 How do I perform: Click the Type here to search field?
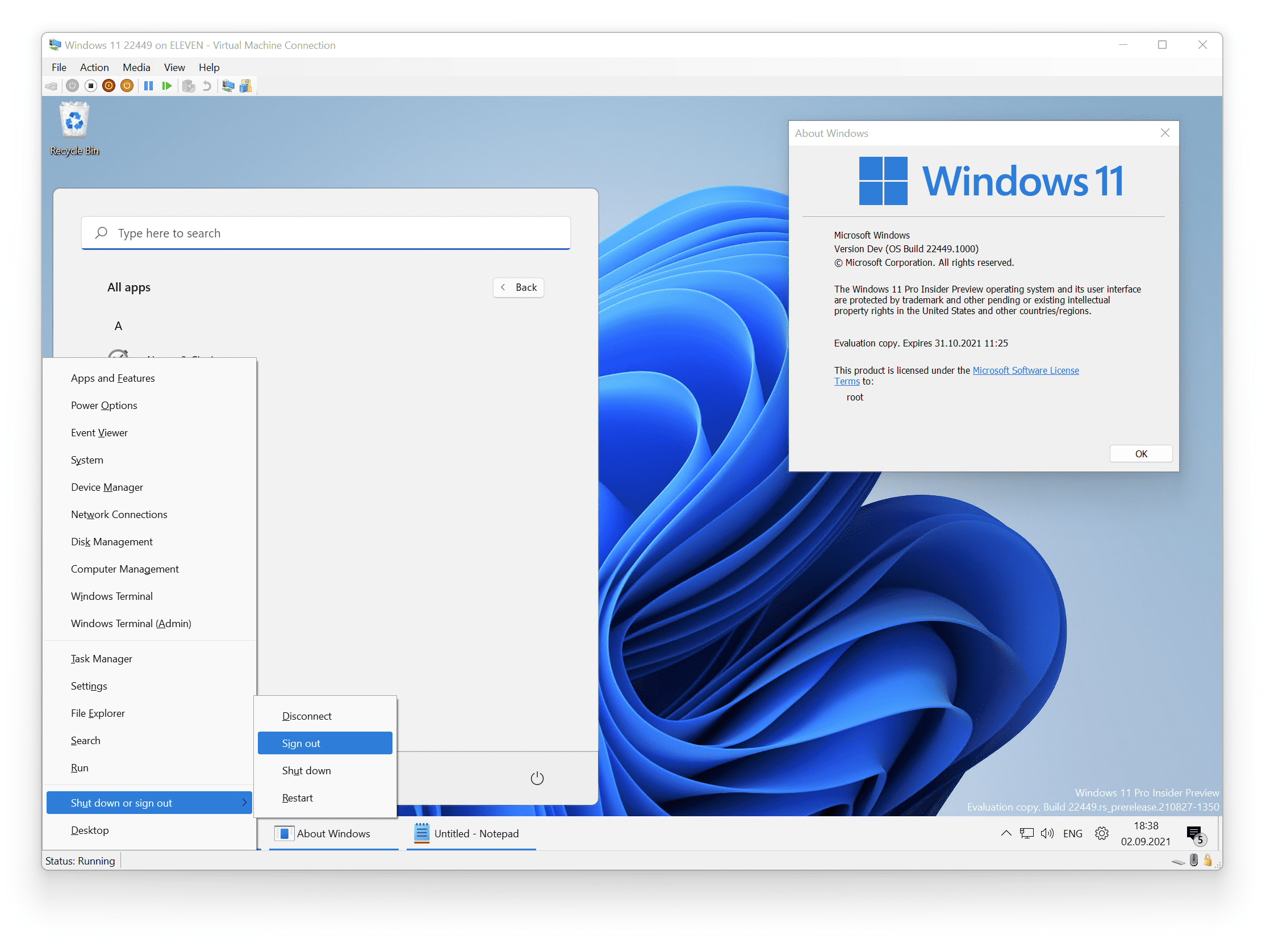coord(325,233)
